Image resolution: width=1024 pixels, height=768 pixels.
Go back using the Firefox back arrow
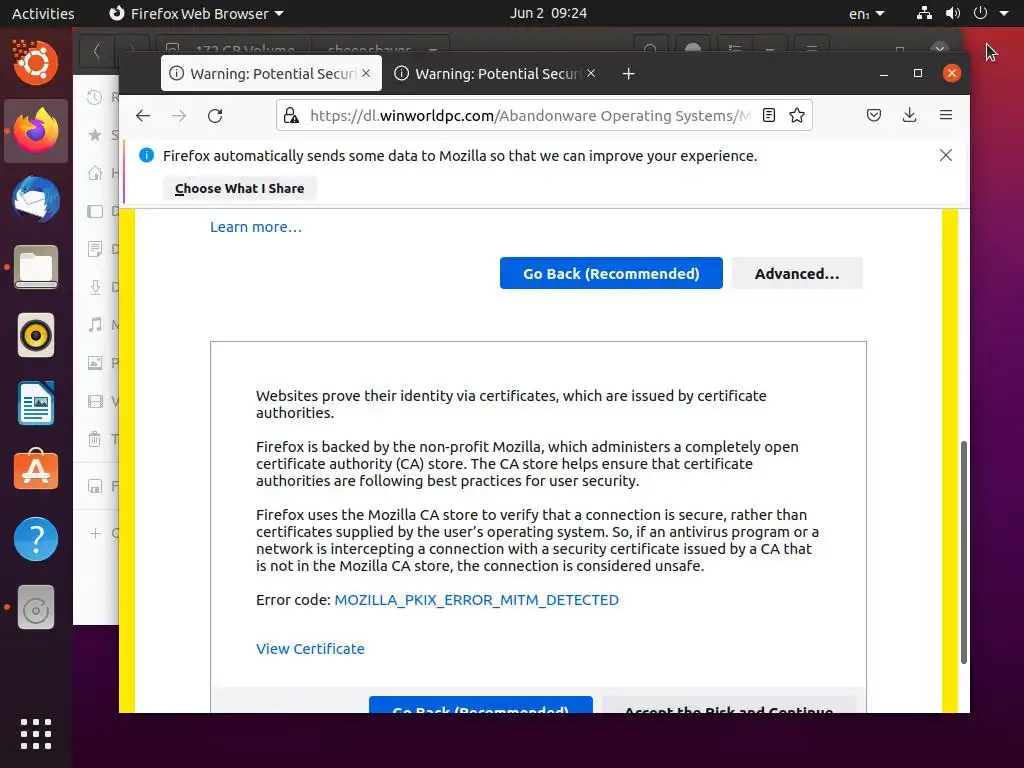pos(143,116)
